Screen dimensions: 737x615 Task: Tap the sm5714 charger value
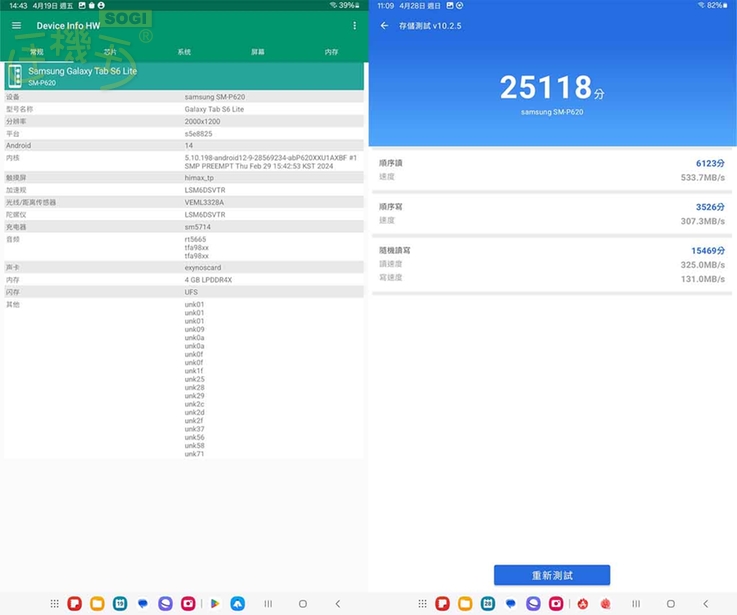197,227
